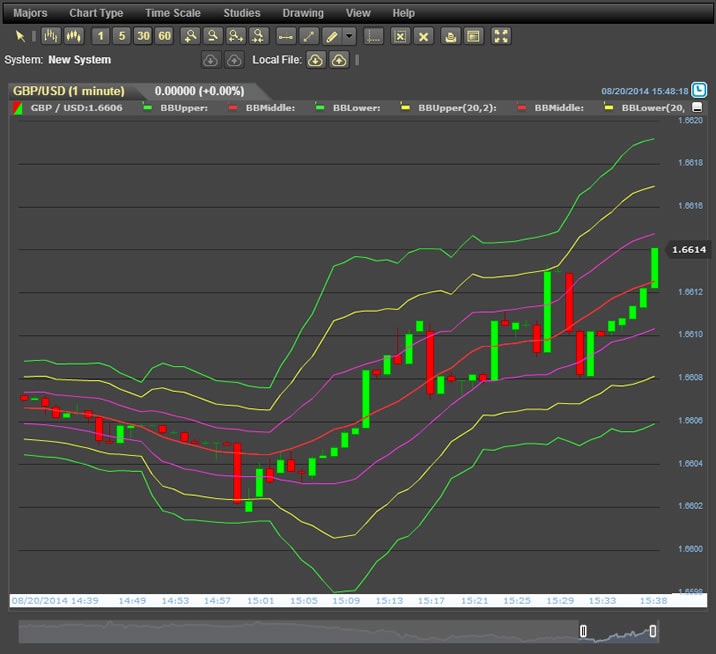Click the greyed download system cloud icon
Screen dimensions: 716x654
pyautogui.click(x=211, y=60)
